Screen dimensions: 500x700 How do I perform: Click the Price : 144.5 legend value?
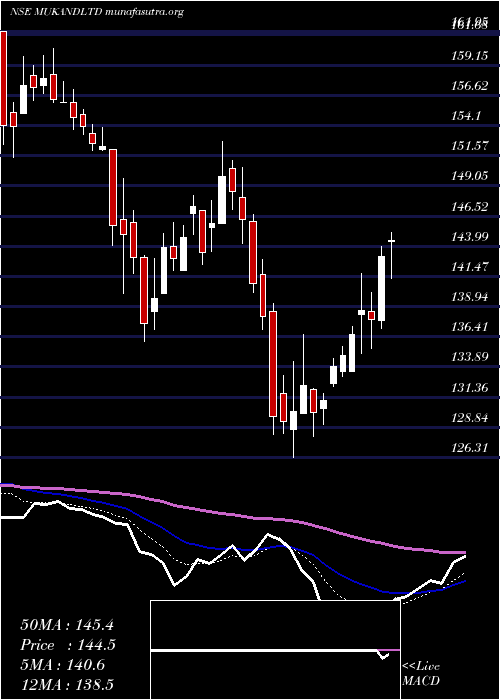(68, 645)
